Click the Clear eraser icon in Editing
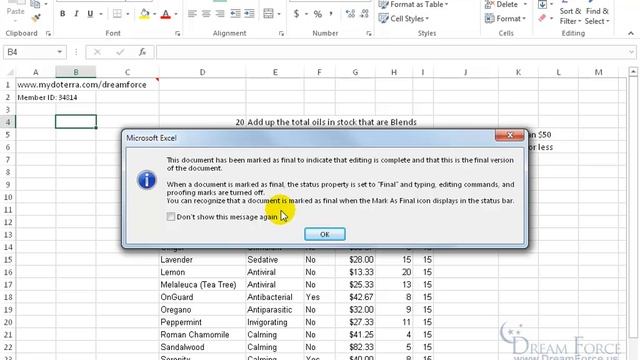This screenshot has height=360, width=640. (x=542, y=18)
